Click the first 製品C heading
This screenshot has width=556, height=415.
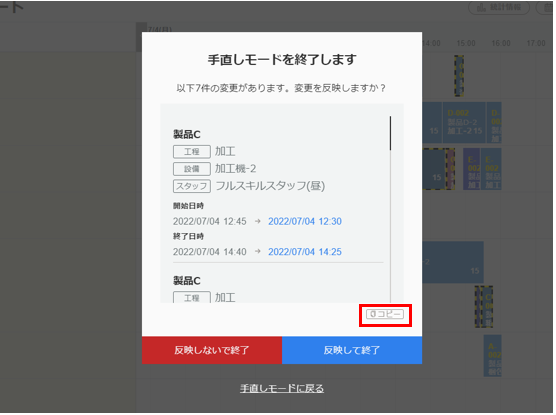(x=187, y=134)
